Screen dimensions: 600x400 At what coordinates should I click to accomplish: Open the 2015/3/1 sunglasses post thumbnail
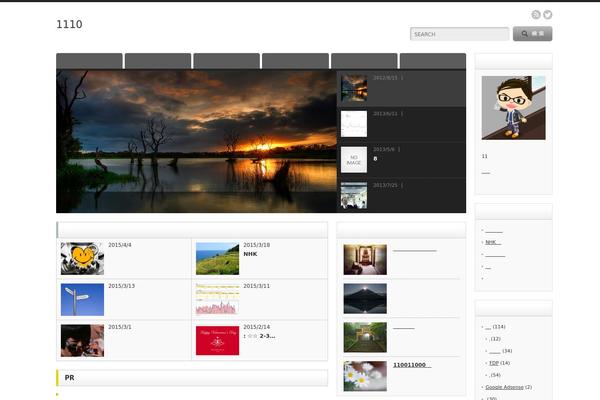click(82, 341)
